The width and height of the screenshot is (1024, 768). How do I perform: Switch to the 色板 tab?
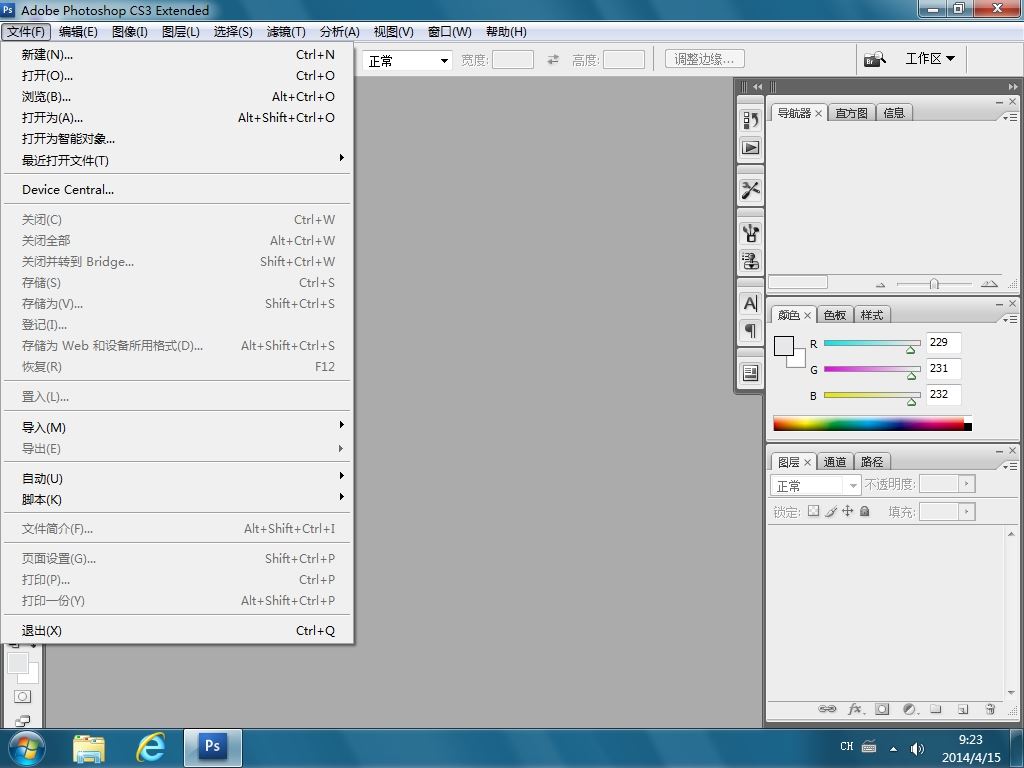tap(835, 315)
